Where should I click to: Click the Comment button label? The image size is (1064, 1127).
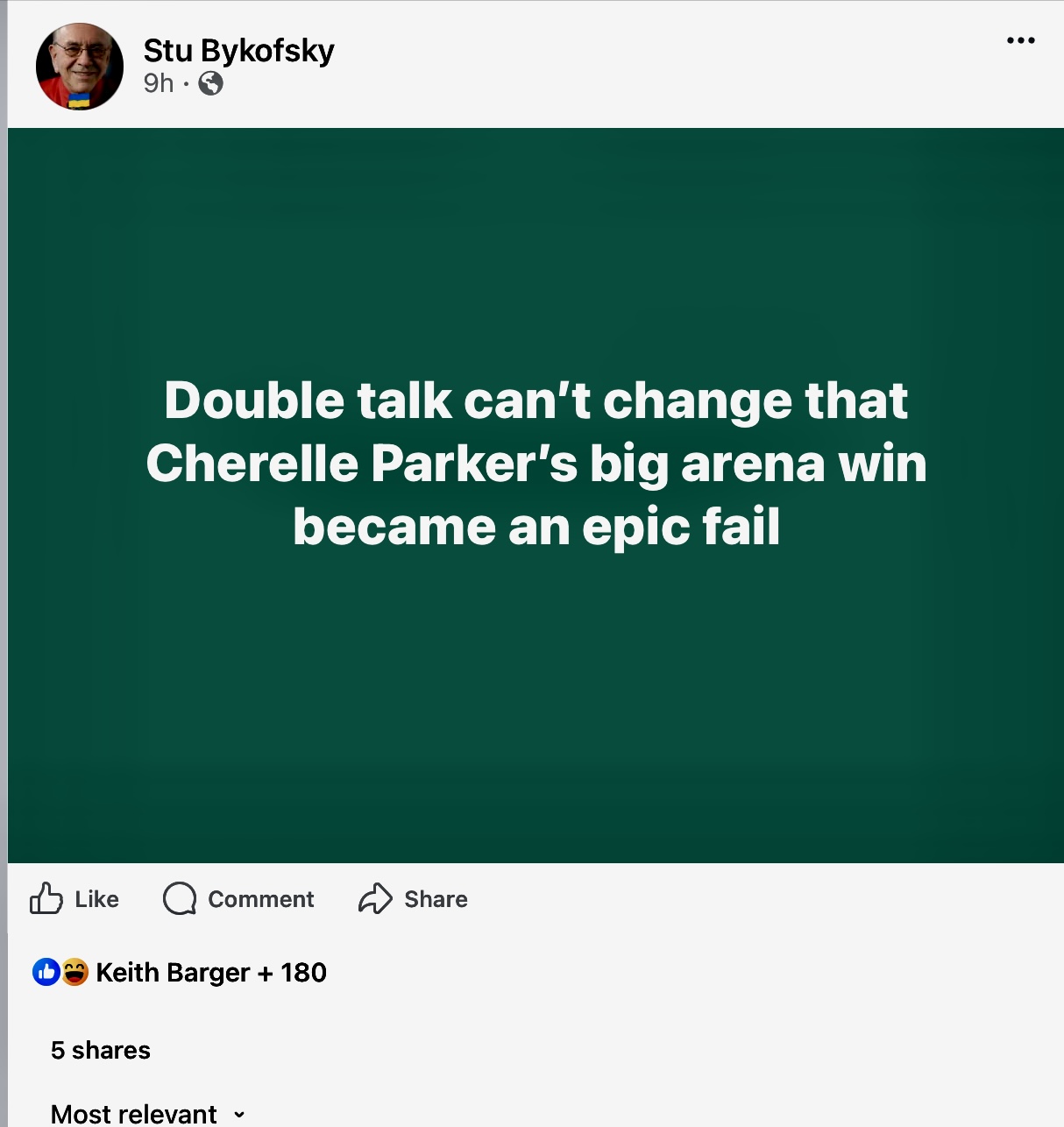(x=260, y=899)
